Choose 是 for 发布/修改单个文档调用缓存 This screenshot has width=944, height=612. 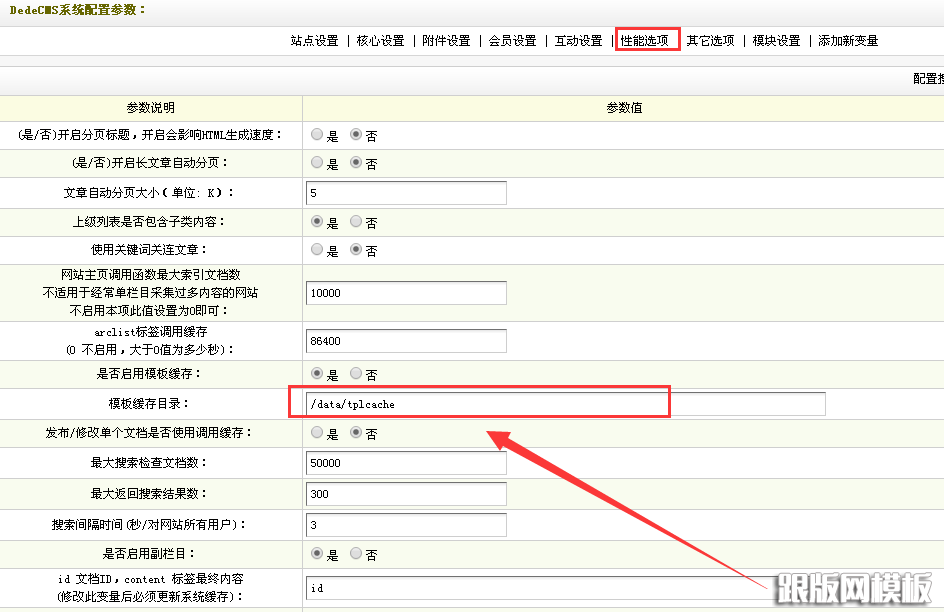tap(317, 434)
